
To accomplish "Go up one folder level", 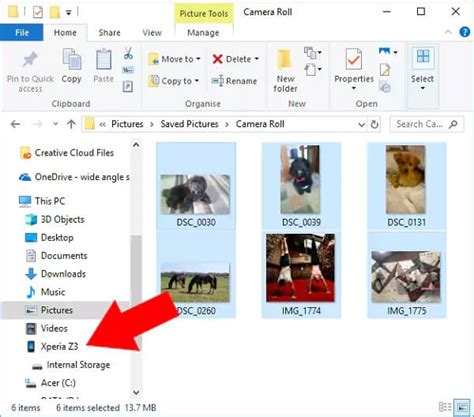I will pos(71,124).
